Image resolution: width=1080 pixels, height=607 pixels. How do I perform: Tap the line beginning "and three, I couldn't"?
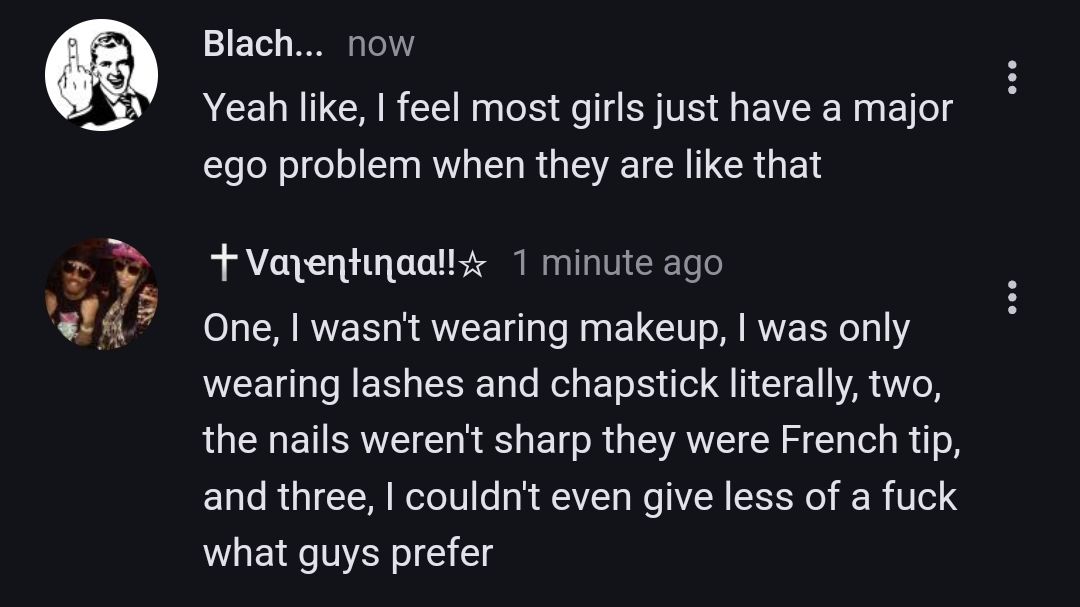click(580, 497)
